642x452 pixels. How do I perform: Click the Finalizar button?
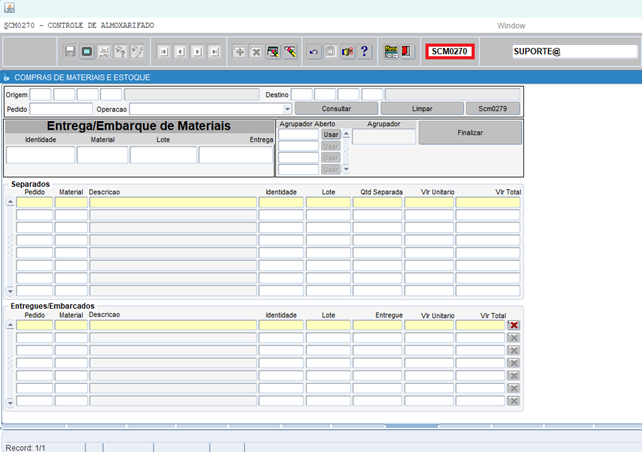470,133
